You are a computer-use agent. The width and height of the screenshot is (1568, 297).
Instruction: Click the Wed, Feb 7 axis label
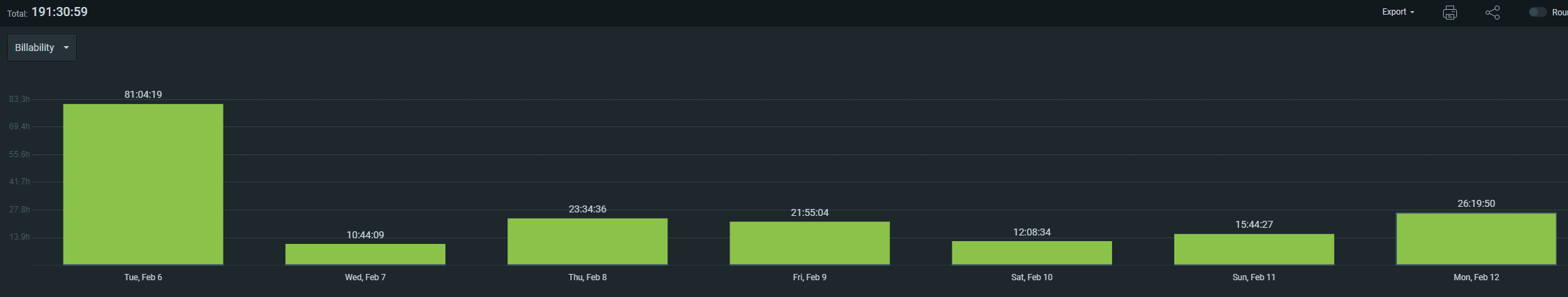pos(365,277)
